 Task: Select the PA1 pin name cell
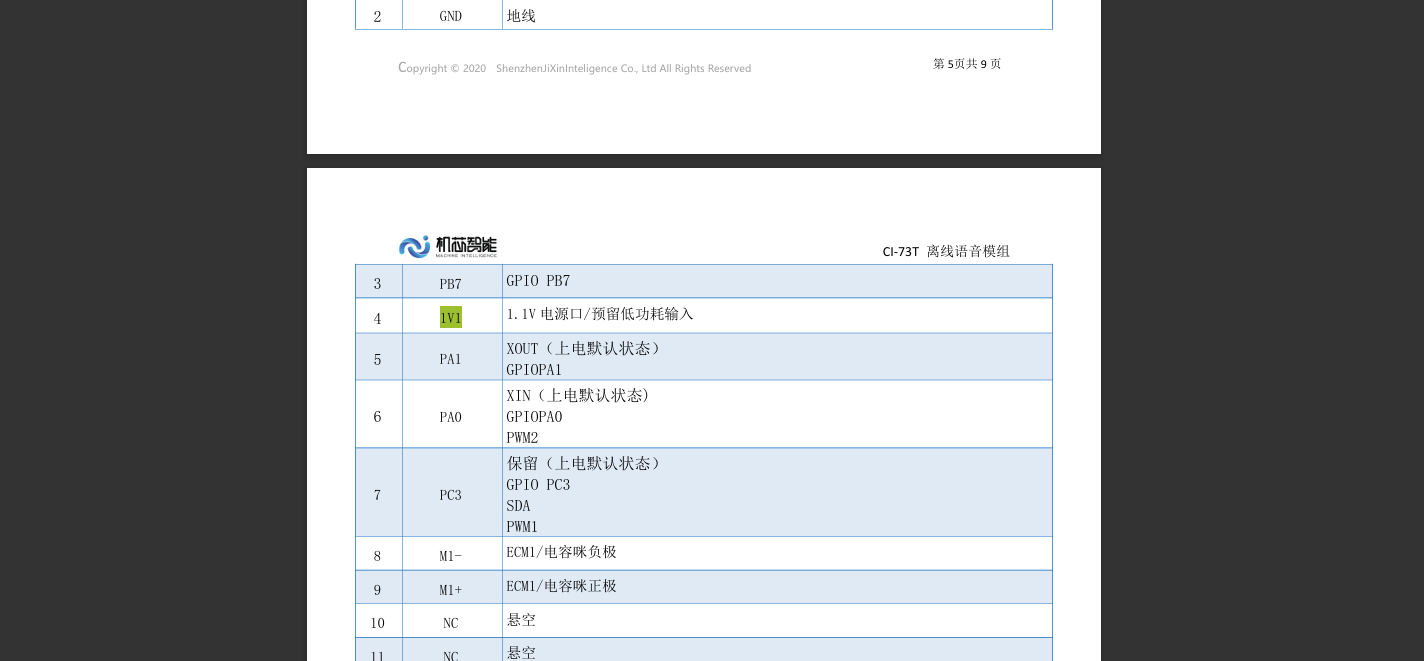click(451, 359)
